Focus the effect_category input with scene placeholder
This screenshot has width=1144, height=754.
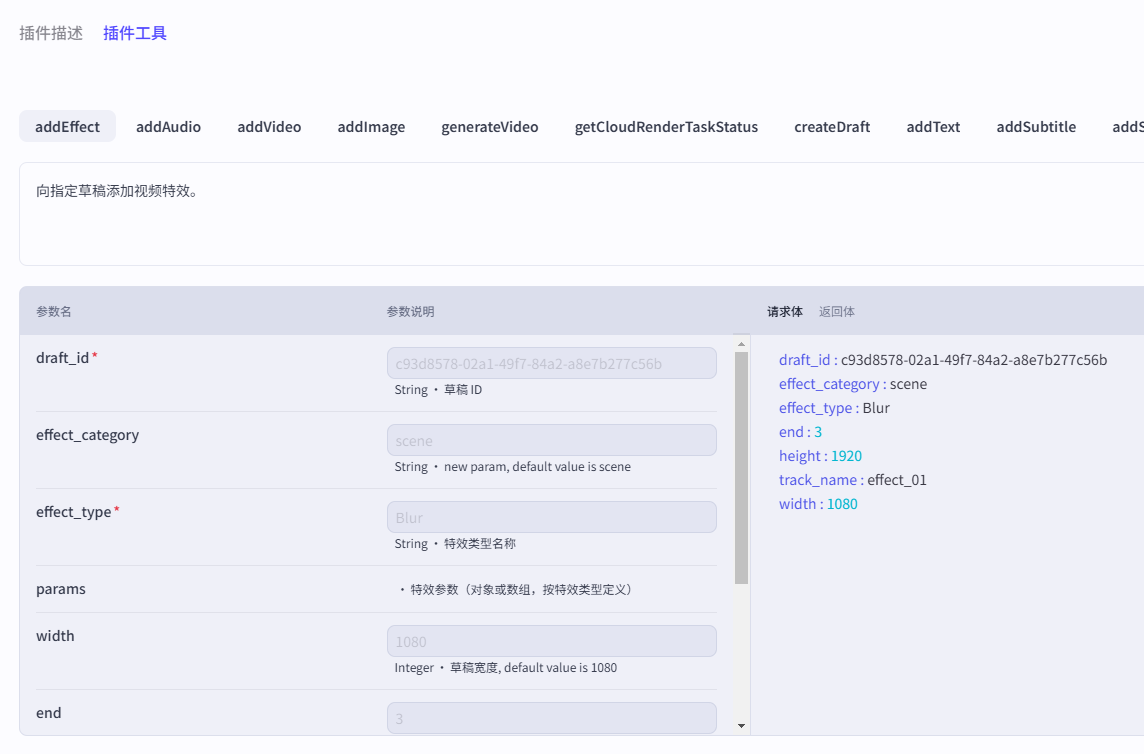pyautogui.click(x=551, y=440)
